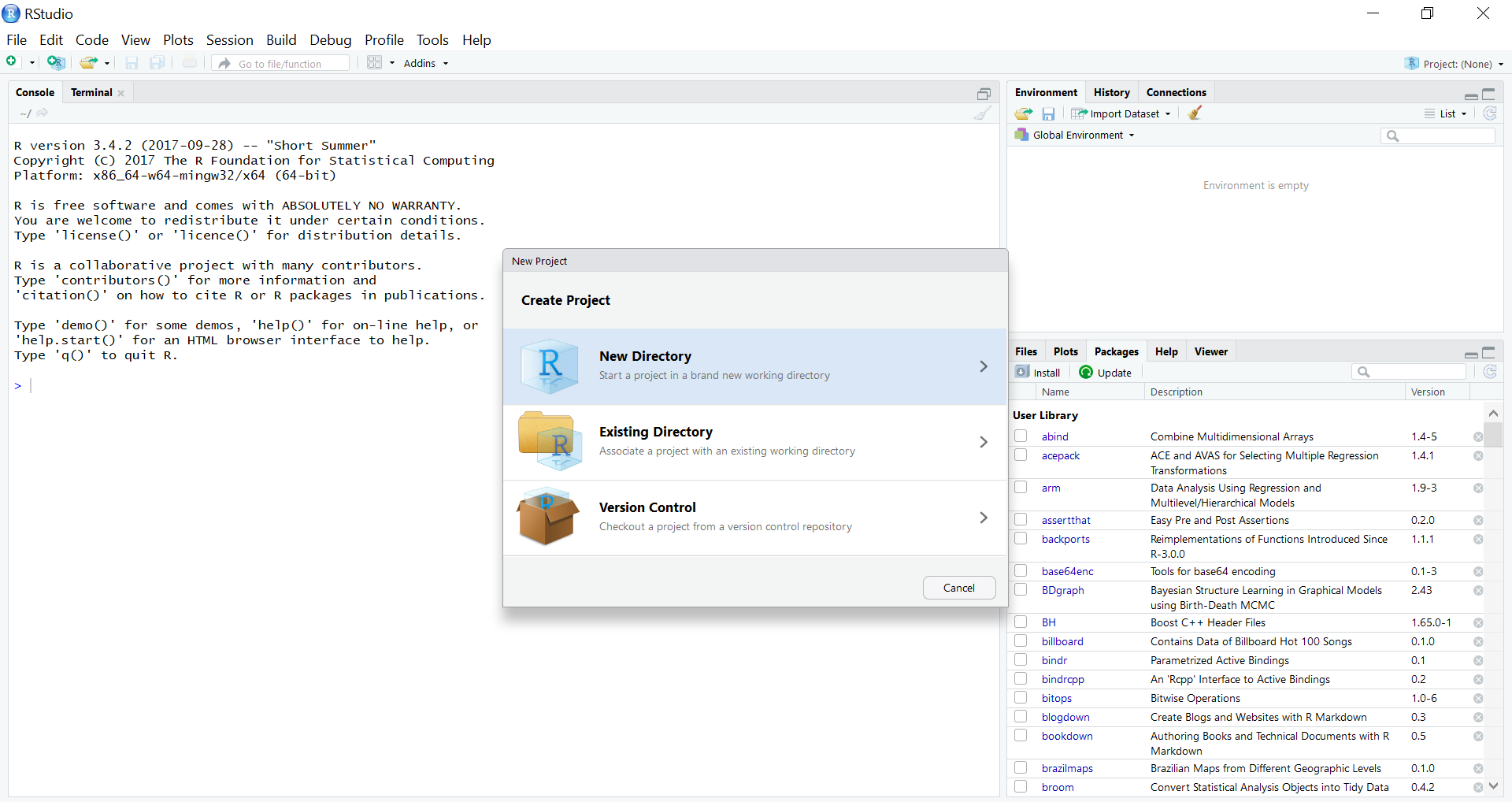Cancel the New Project dialog
This screenshot has height=802, width=1512.
click(958, 588)
